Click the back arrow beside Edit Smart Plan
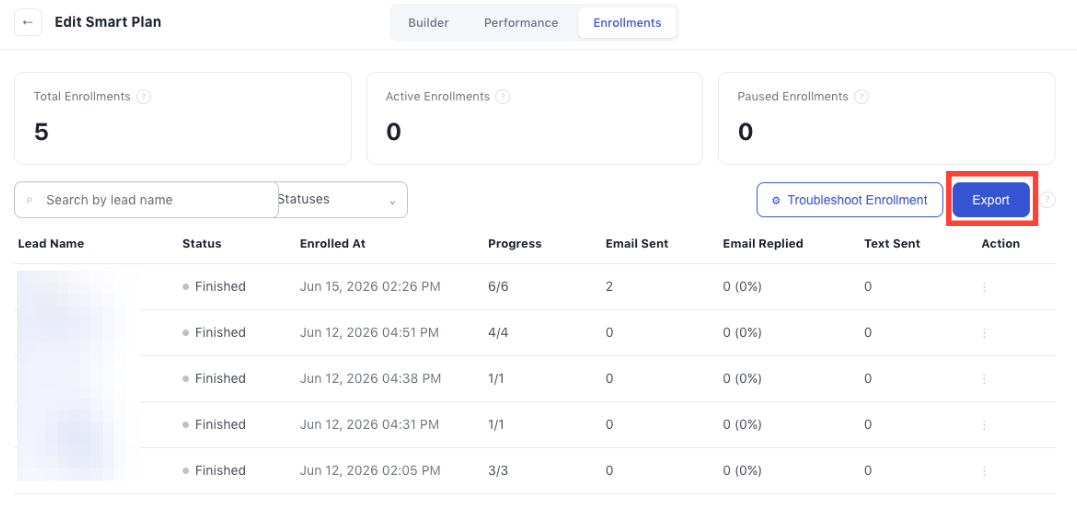The height and width of the screenshot is (514, 1077). tap(27, 23)
